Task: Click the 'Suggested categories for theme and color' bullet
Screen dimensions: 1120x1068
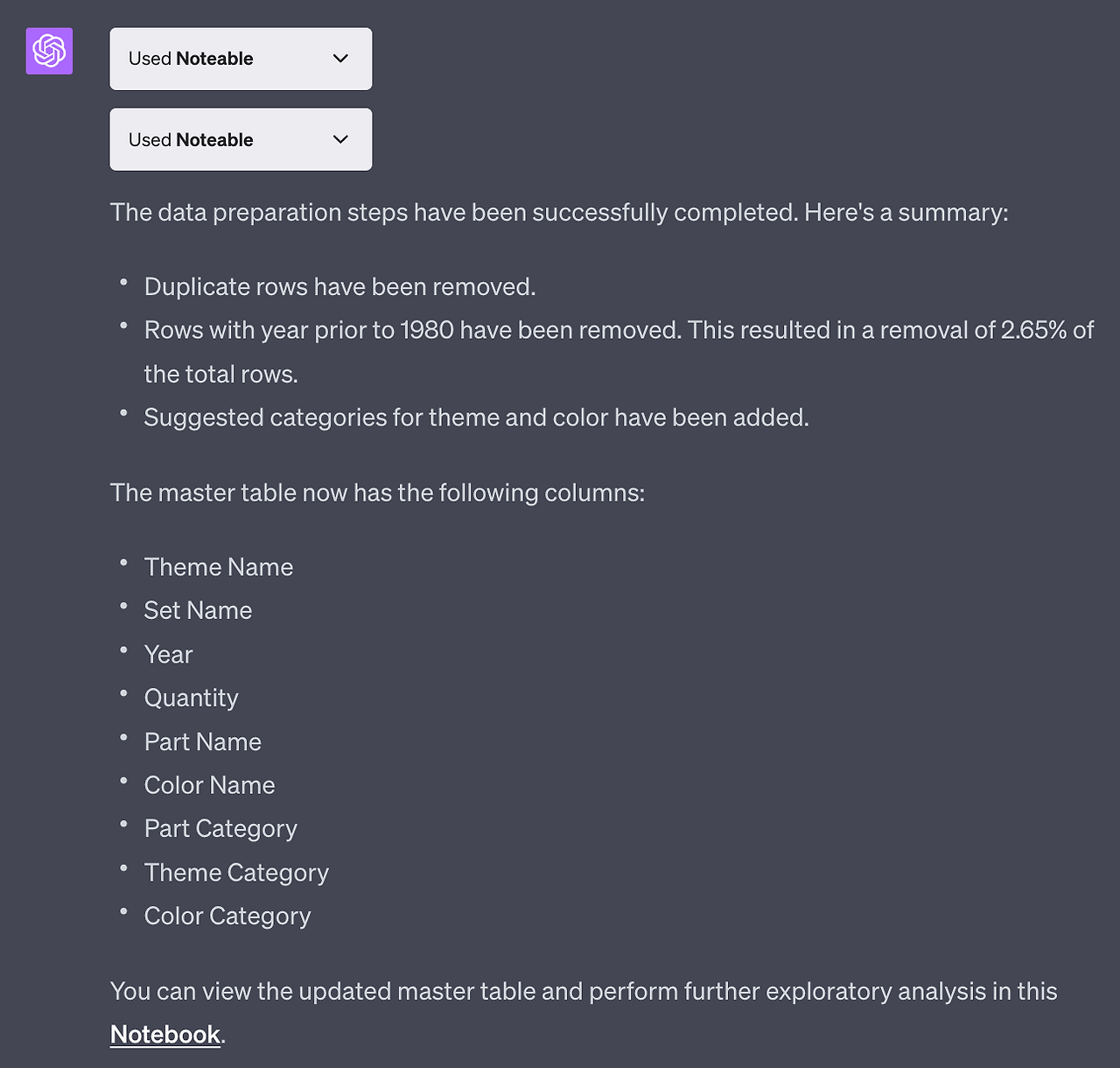Action: [x=476, y=418]
